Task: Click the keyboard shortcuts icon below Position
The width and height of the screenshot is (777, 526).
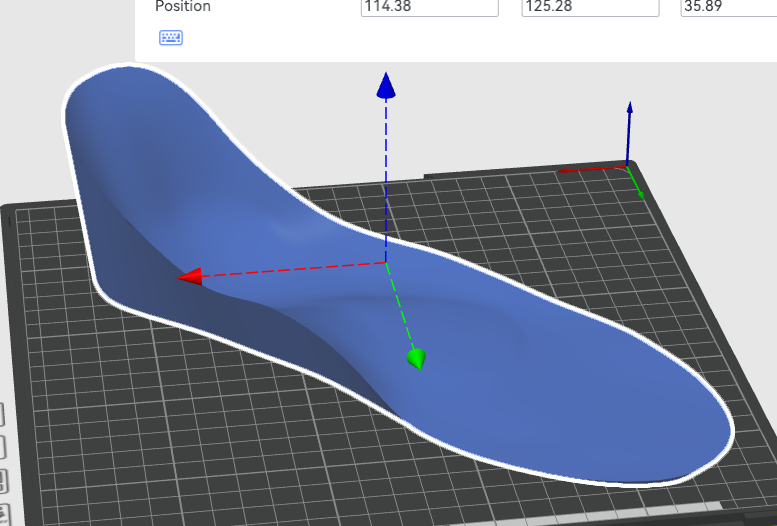Action: (171, 38)
